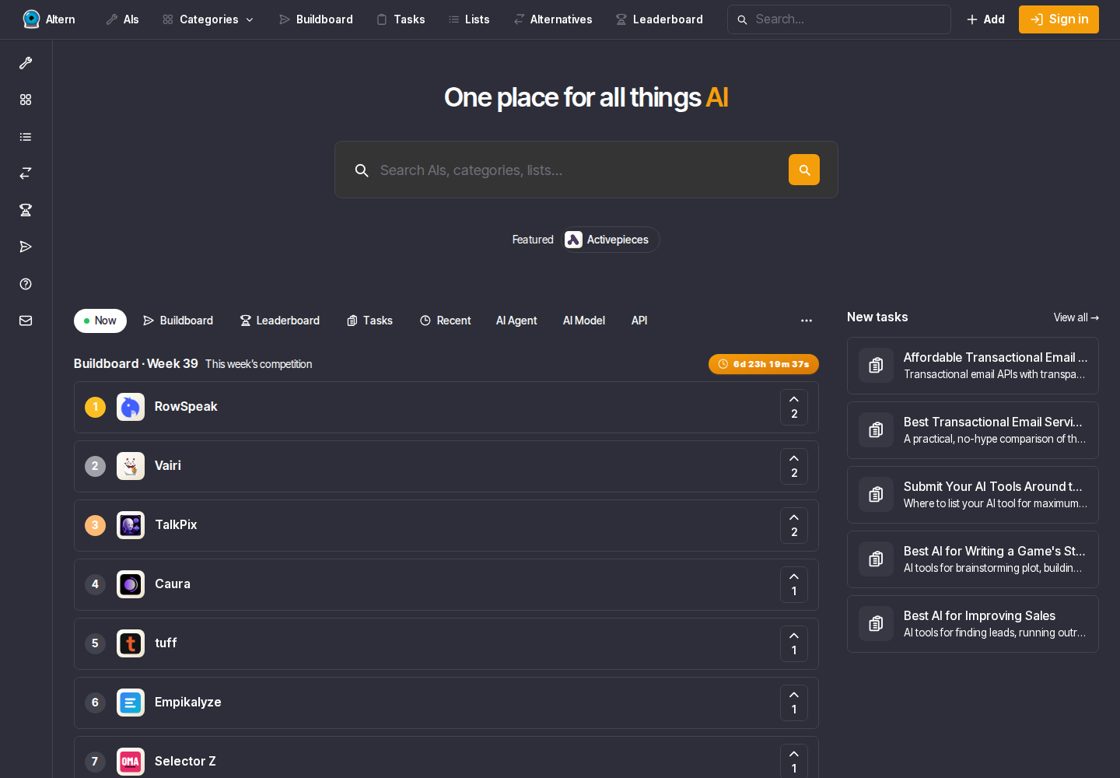Image resolution: width=1120 pixels, height=778 pixels.
Task: Click the Sign in button
Action: pos(1059,19)
